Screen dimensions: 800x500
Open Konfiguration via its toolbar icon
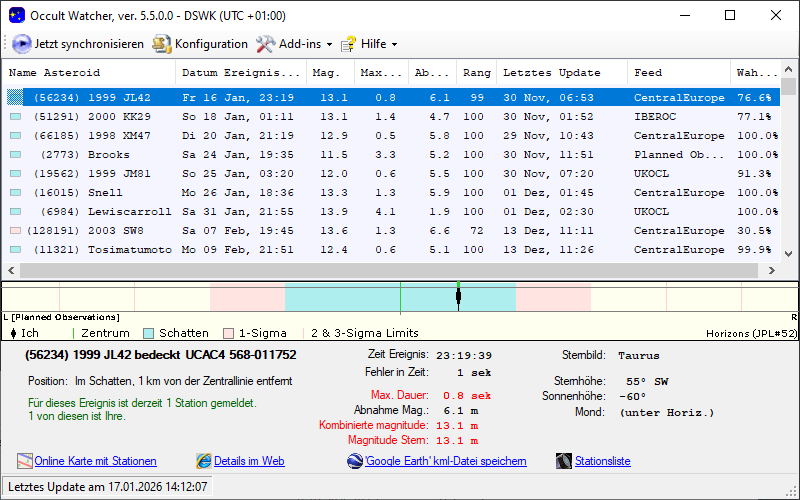(161, 44)
